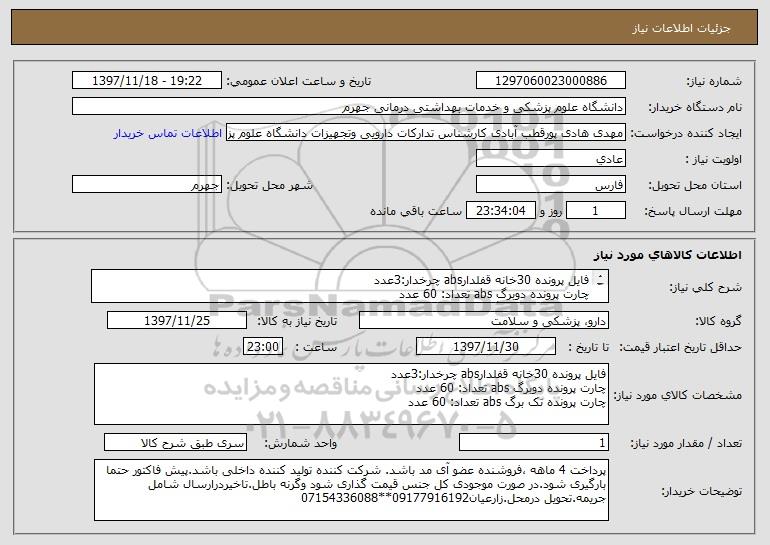Click the شماره نیاز field 1297060023000886
The width and height of the screenshot is (770, 545).
tap(550, 80)
